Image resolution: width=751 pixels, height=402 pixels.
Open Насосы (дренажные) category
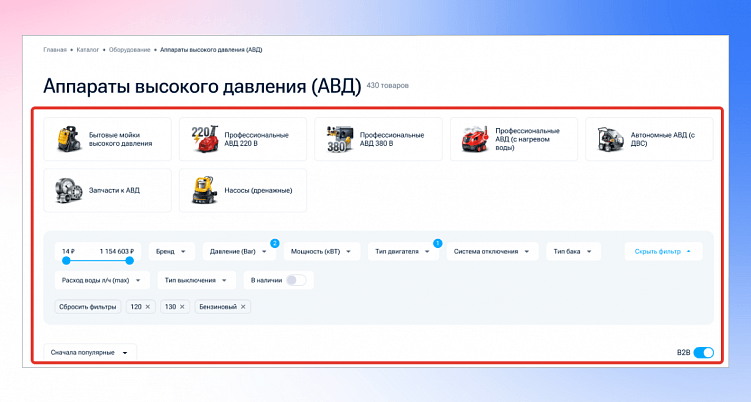tap(243, 190)
